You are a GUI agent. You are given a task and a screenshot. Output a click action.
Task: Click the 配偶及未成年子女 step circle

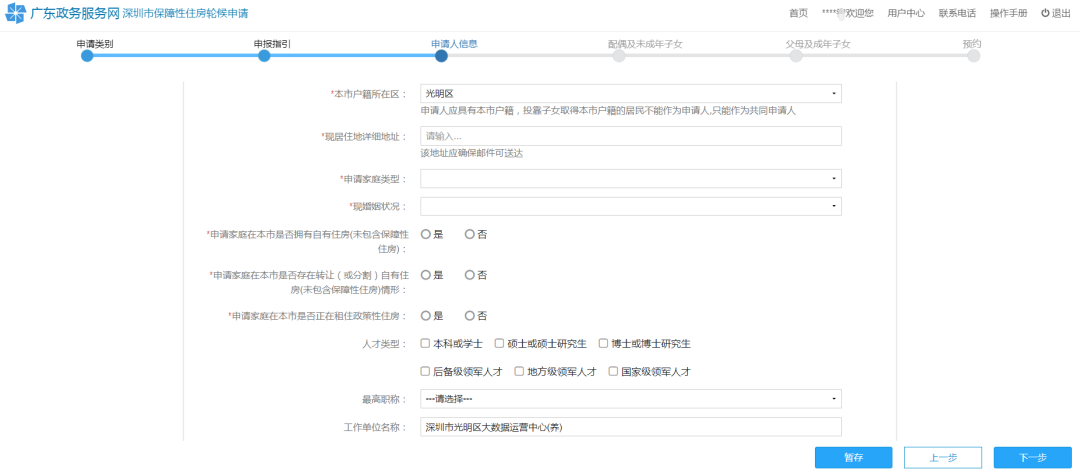coord(619,56)
